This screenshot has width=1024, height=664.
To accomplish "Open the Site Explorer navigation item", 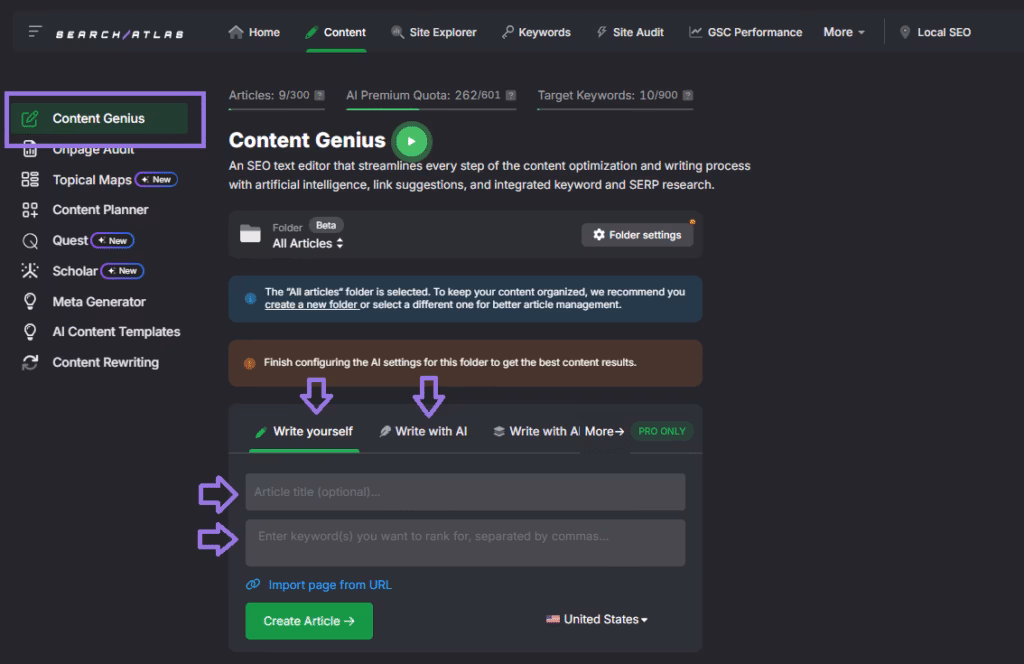I will (x=434, y=32).
